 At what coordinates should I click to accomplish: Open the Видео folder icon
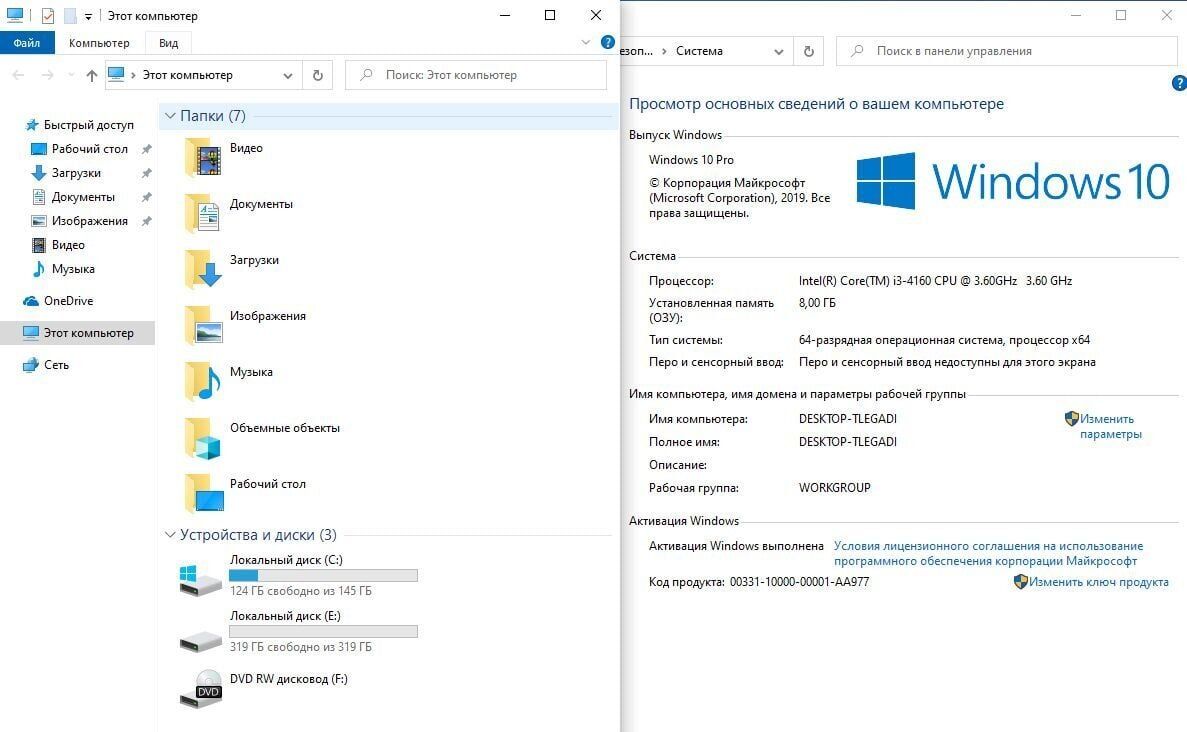click(x=203, y=158)
